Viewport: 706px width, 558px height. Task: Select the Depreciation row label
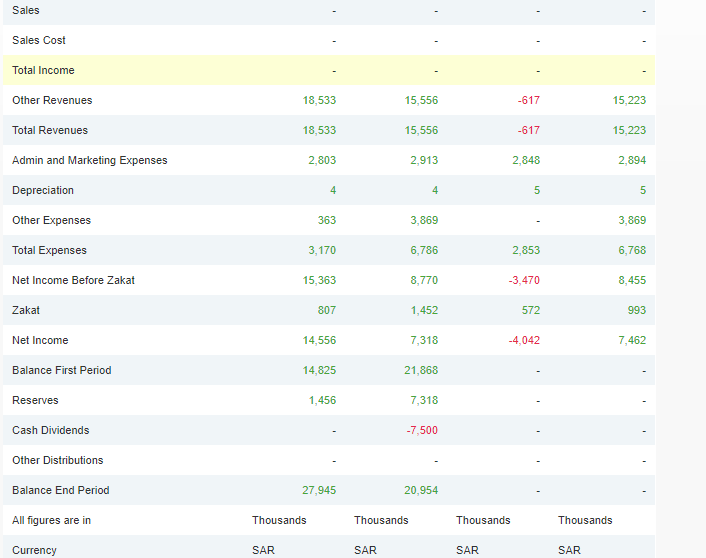pos(43,190)
